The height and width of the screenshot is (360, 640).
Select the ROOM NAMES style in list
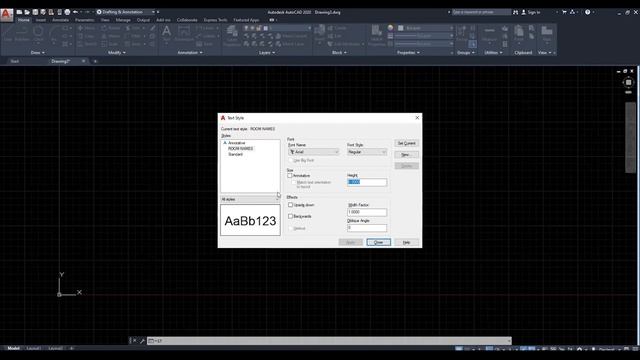click(x=240, y=149)
